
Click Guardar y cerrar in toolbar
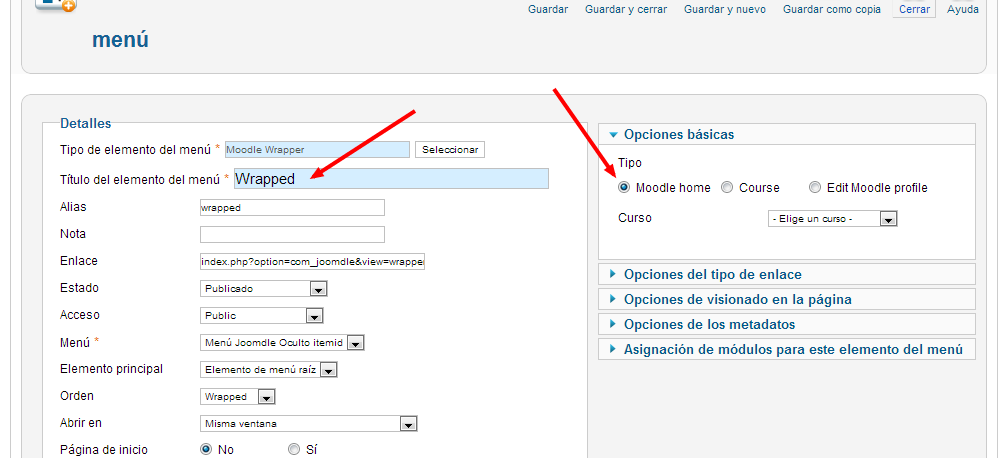pos(626,9)
